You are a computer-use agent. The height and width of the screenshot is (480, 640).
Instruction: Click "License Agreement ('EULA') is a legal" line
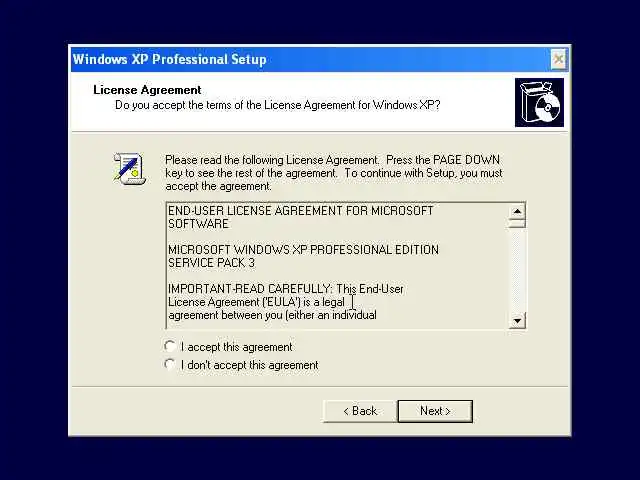pos(256,302)
